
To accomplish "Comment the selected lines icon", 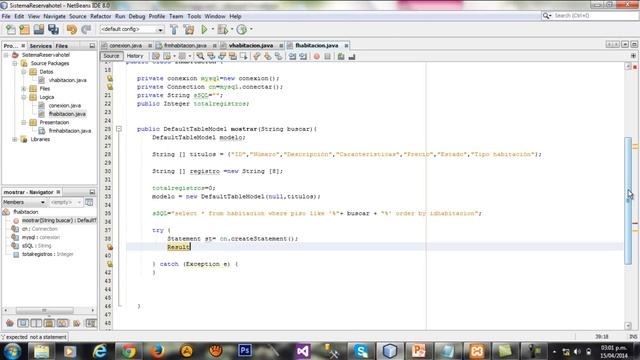I will [341, 56].
